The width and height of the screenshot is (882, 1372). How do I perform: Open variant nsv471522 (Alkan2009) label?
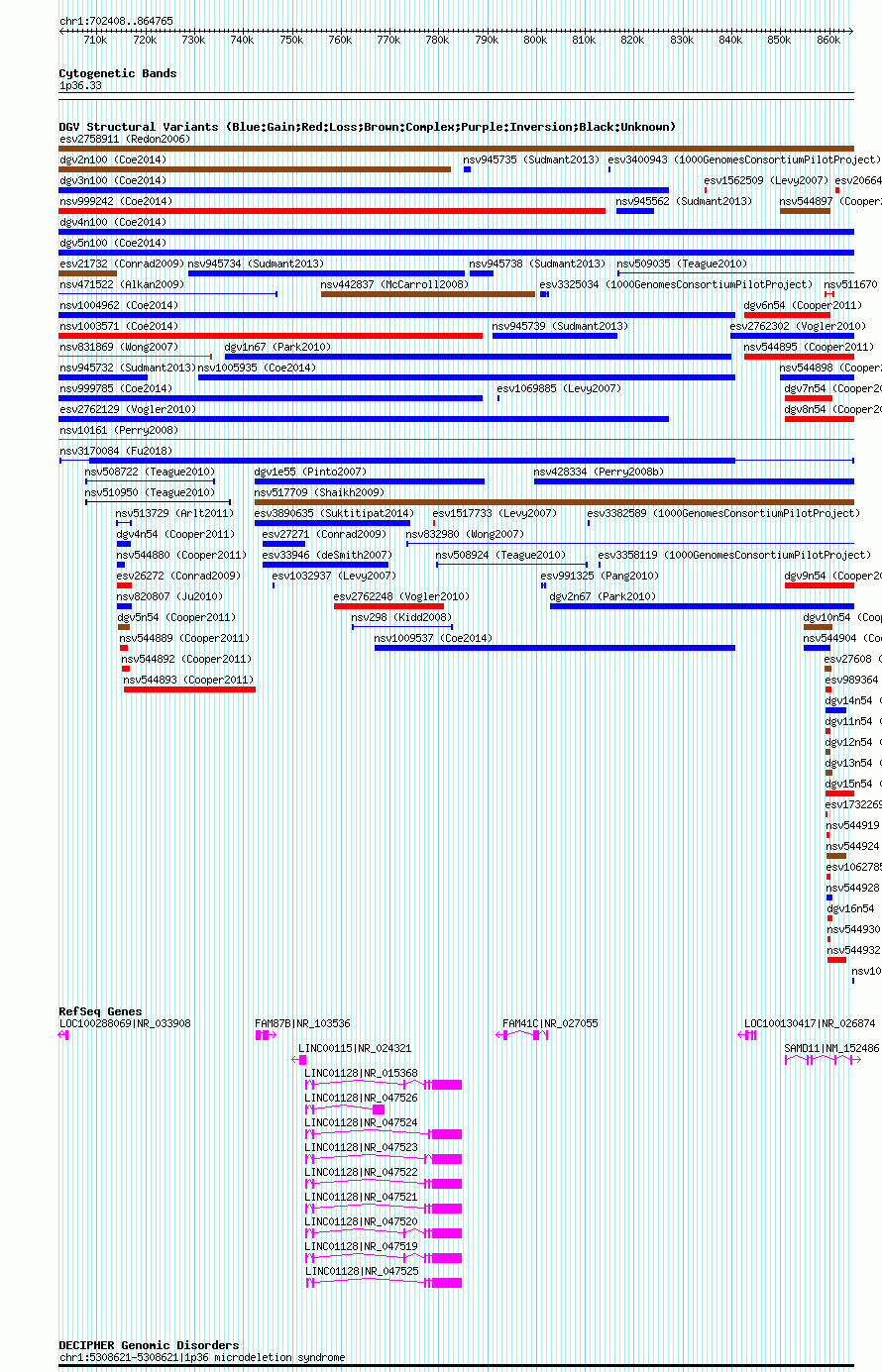point(122,285)
